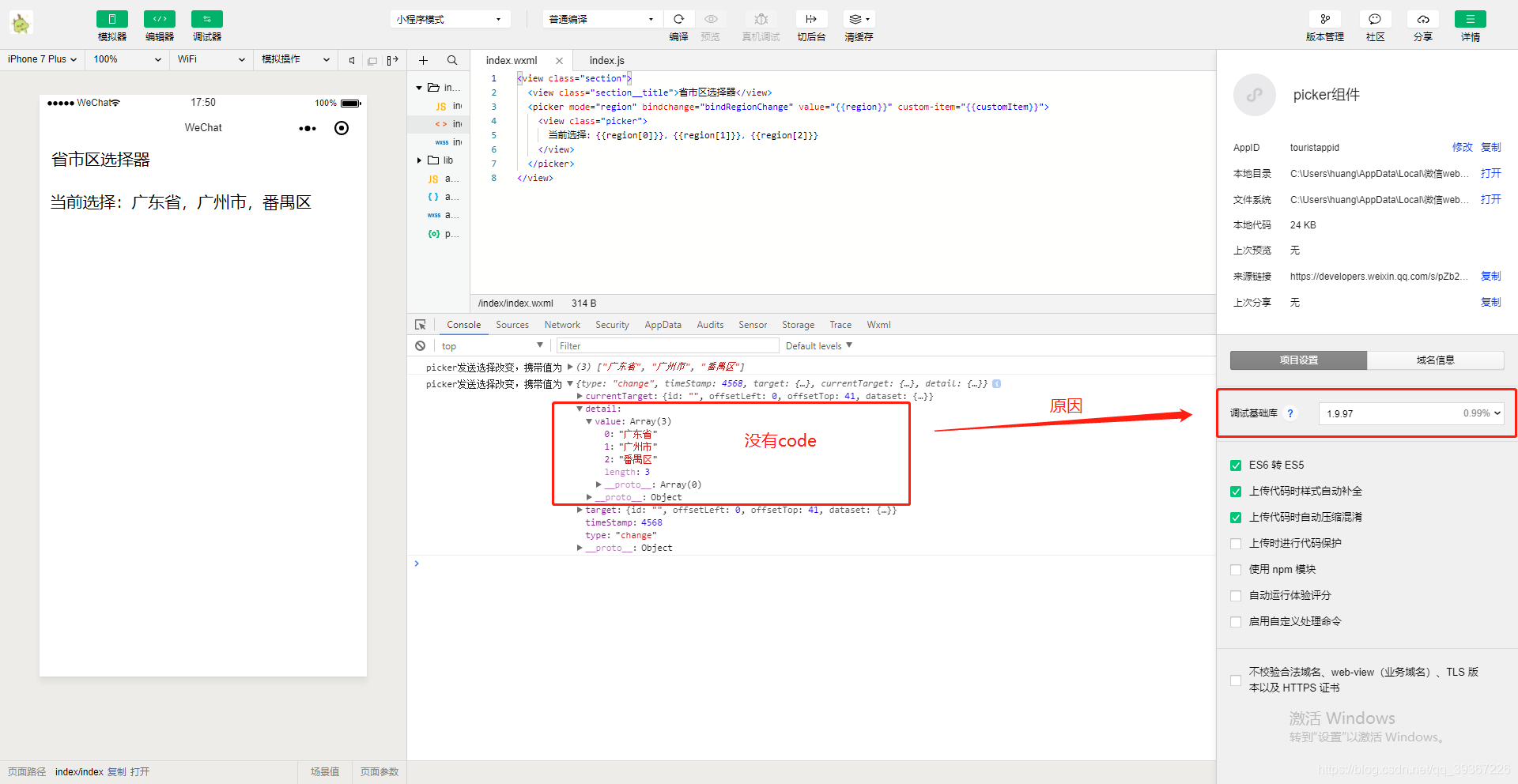Screen dimensions: 1518x784
Task: Click 场景值 button in bottom bar
Action: (325, 772)
